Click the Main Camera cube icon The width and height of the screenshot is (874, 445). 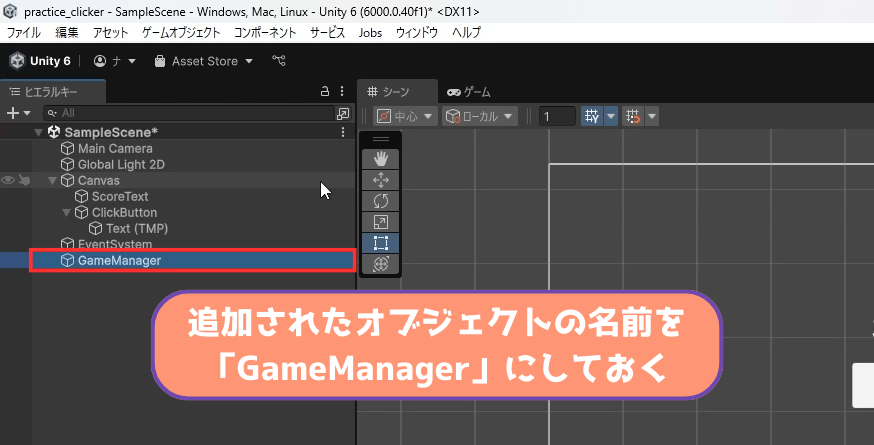[67, 148]
